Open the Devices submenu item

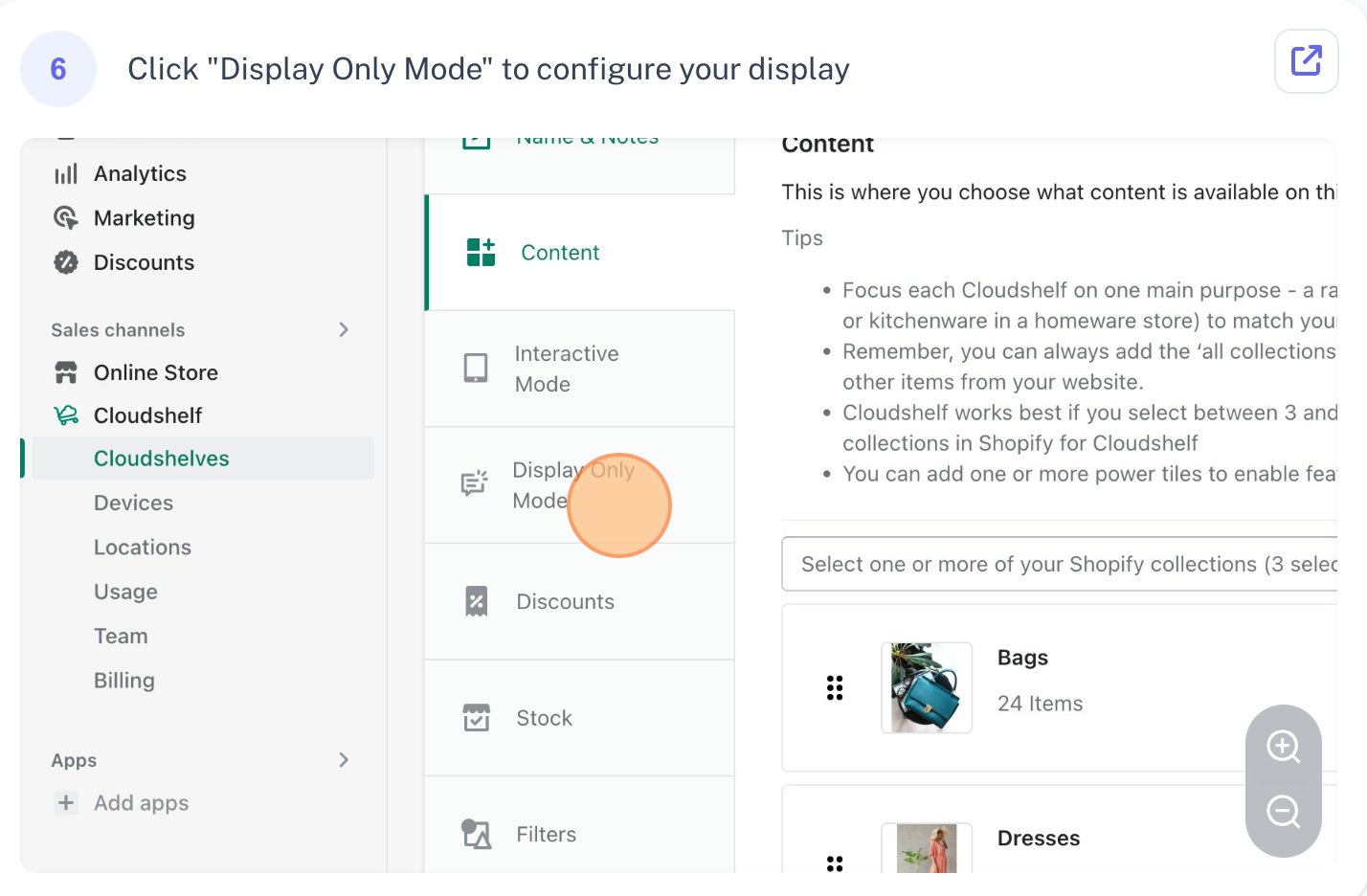pos(133,503)
